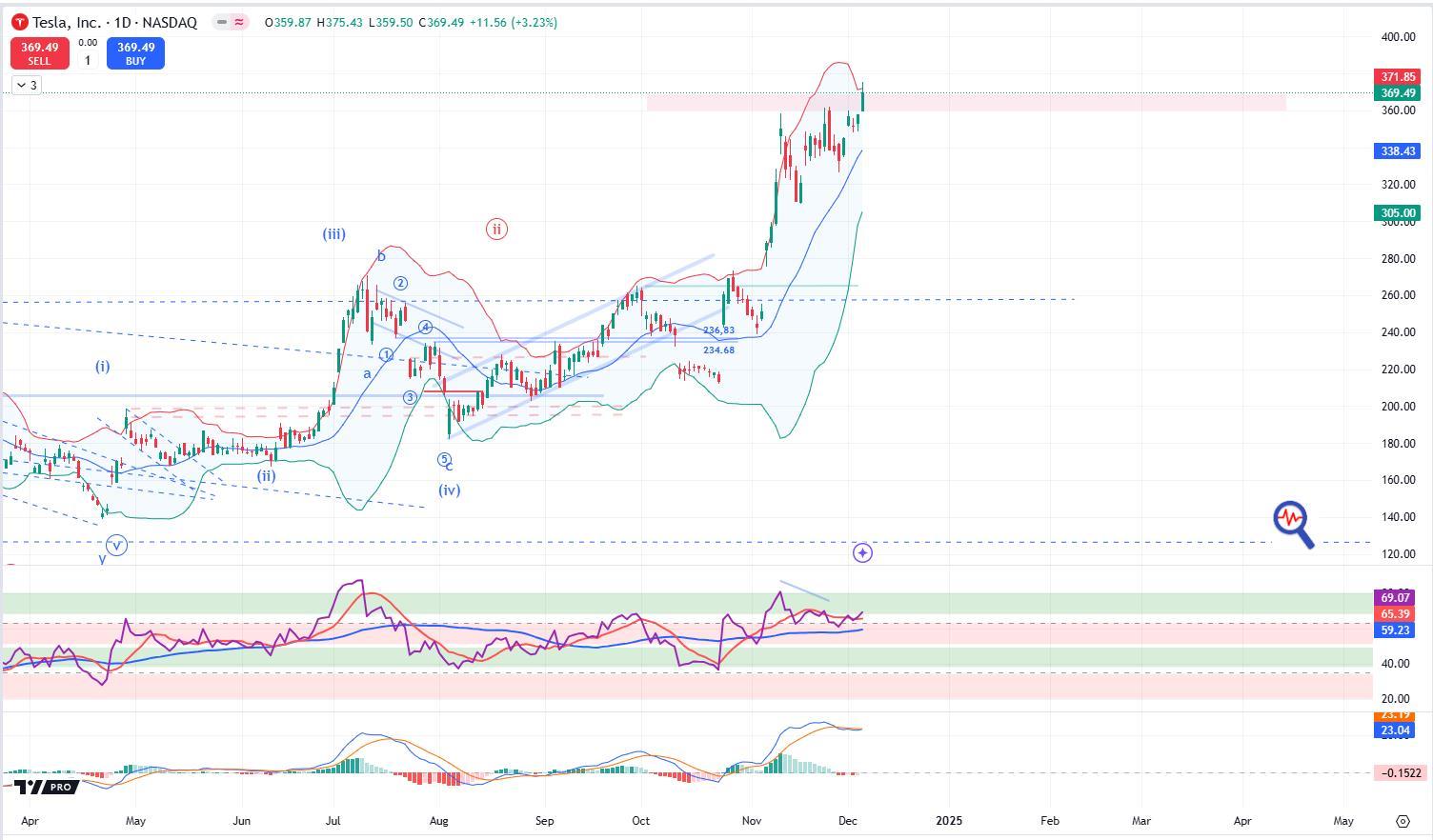Click the TradingView PRO logo

pos(45,787)
